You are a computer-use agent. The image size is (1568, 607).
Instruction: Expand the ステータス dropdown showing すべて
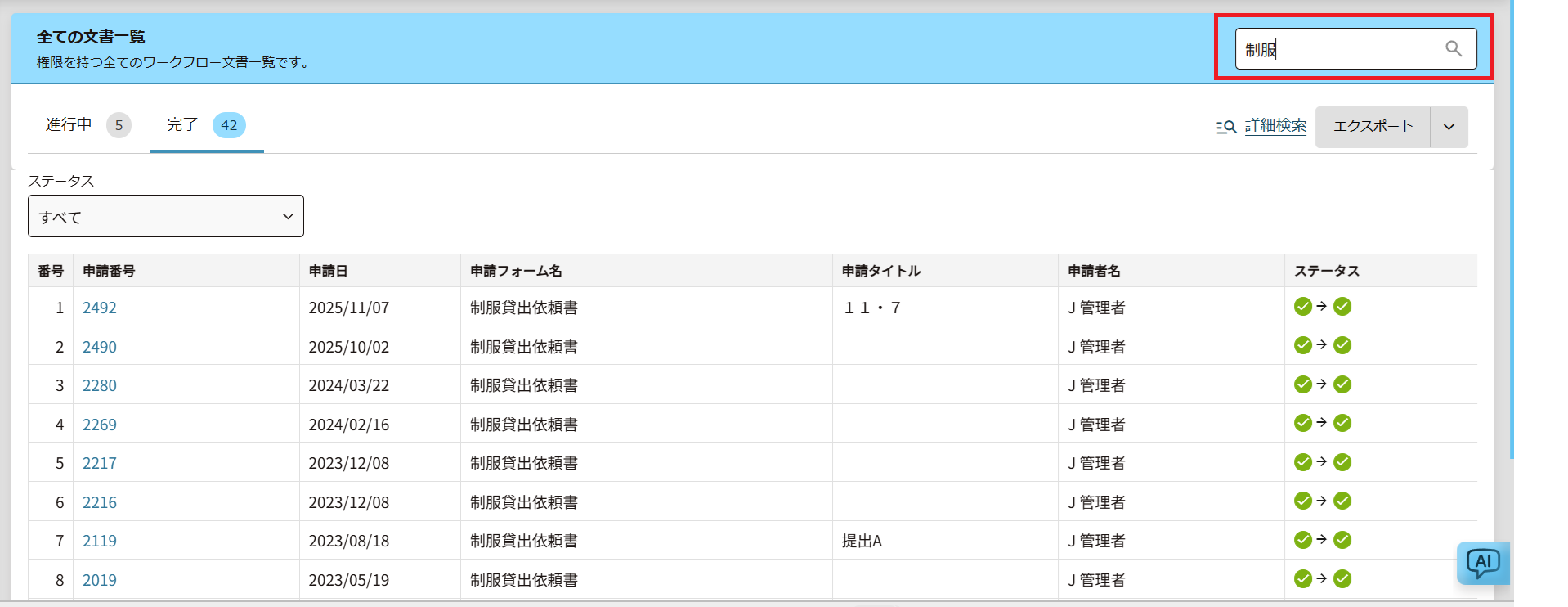click(x=166, y=217)
